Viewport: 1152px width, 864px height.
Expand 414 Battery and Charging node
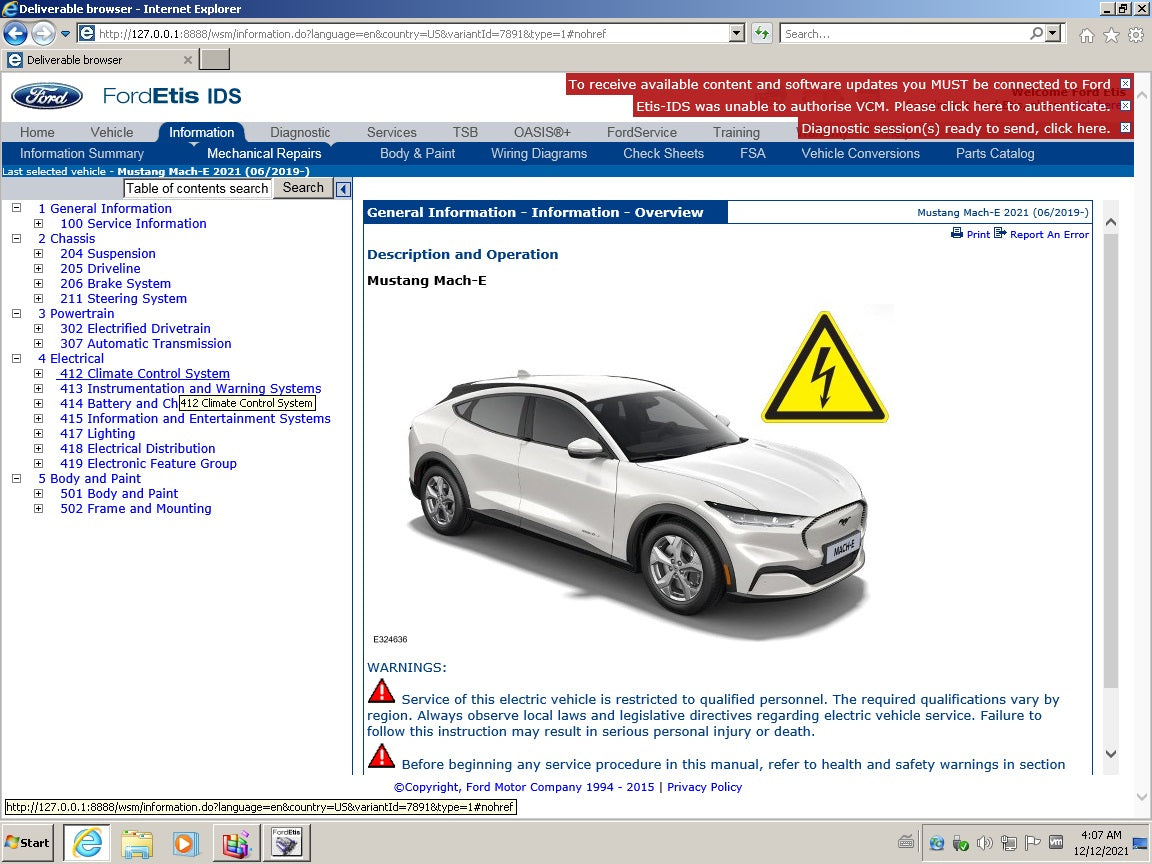38,404
